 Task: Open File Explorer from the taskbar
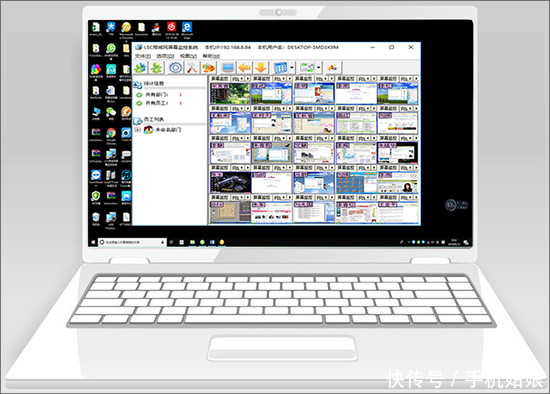pyautogui.click(x=192, y=242)
